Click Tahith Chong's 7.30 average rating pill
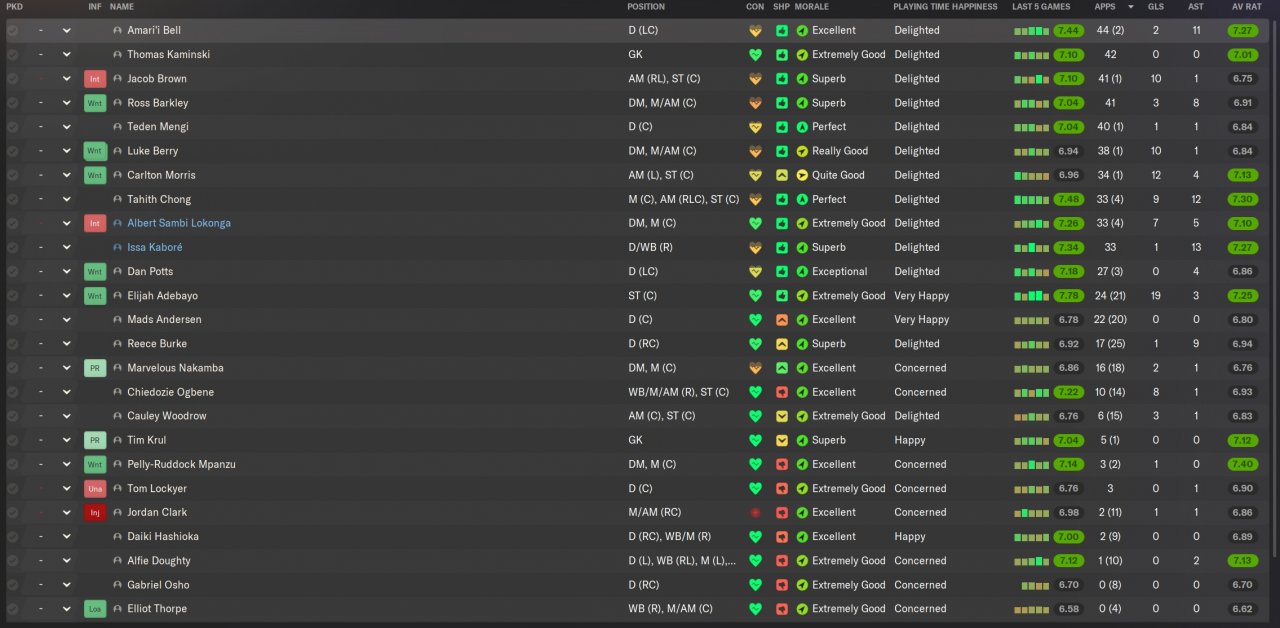Image resolution: width=1280 pixels, height=628 pixels. 1243,199
